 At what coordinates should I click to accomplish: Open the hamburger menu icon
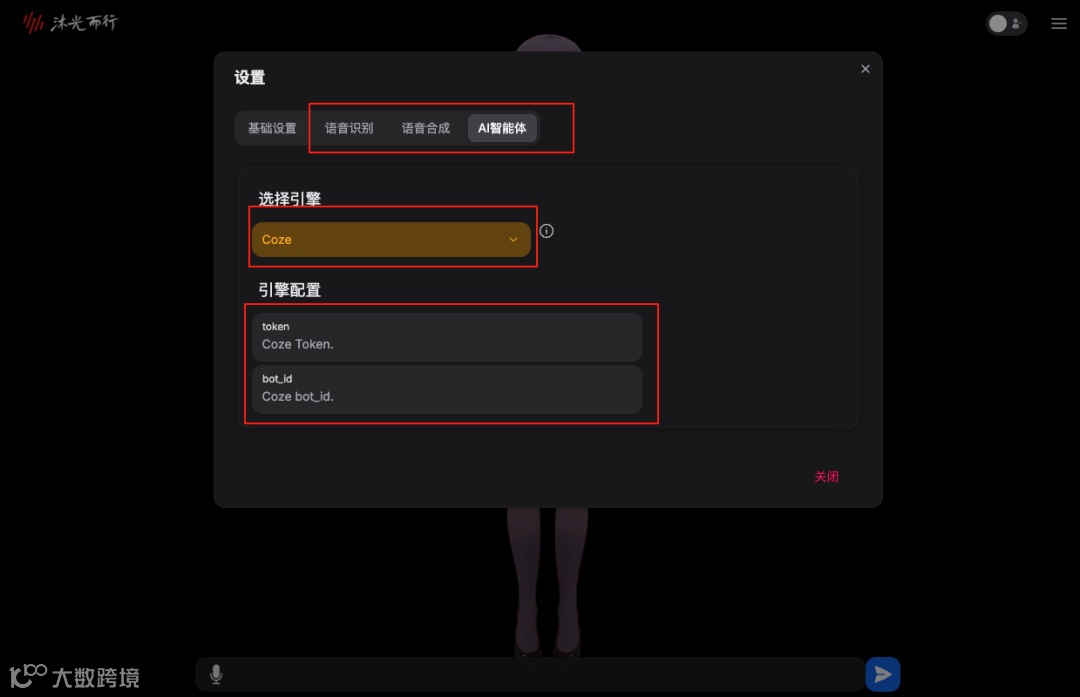[1059, 24]
